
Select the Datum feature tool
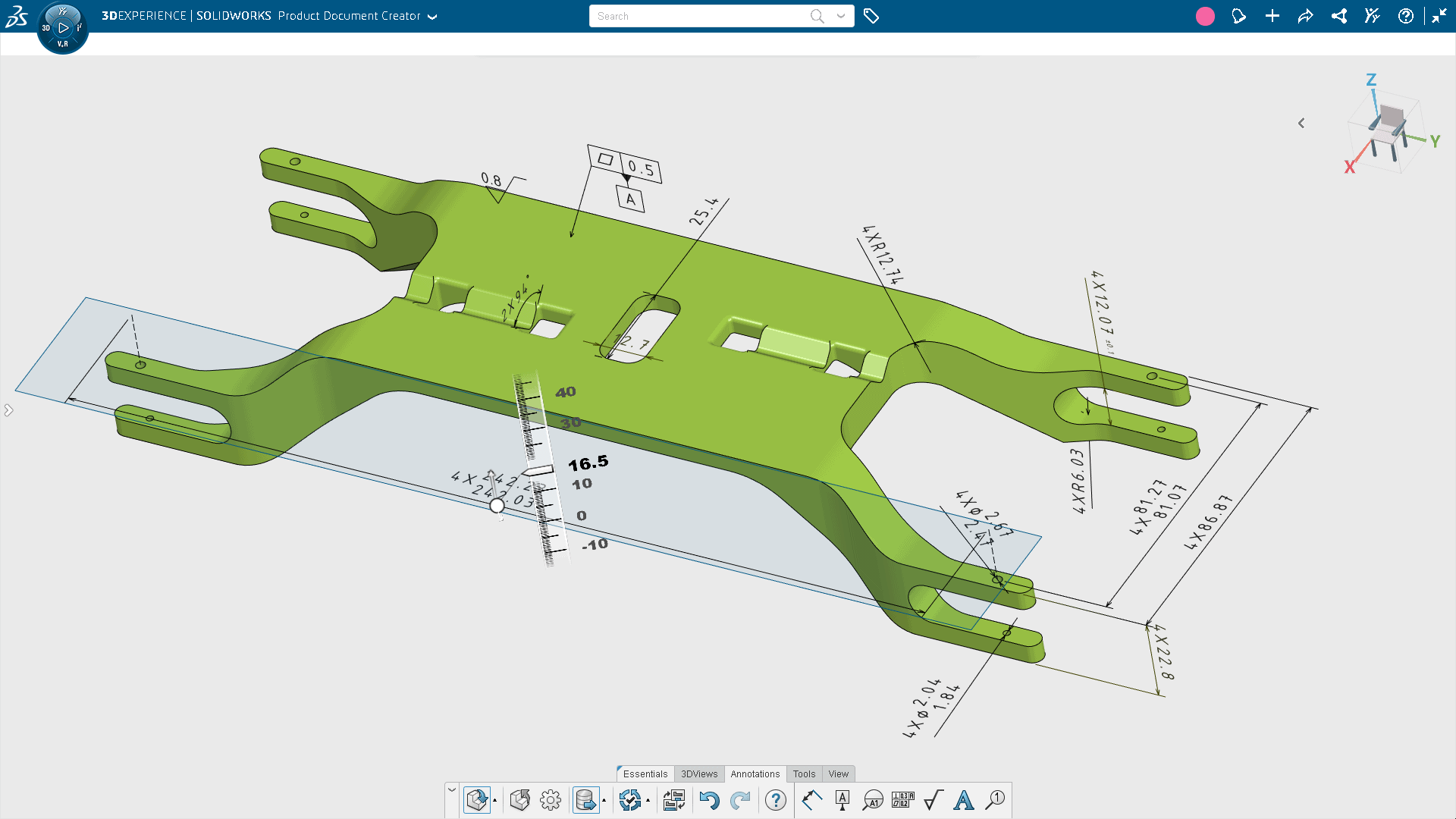pos(842,800)
